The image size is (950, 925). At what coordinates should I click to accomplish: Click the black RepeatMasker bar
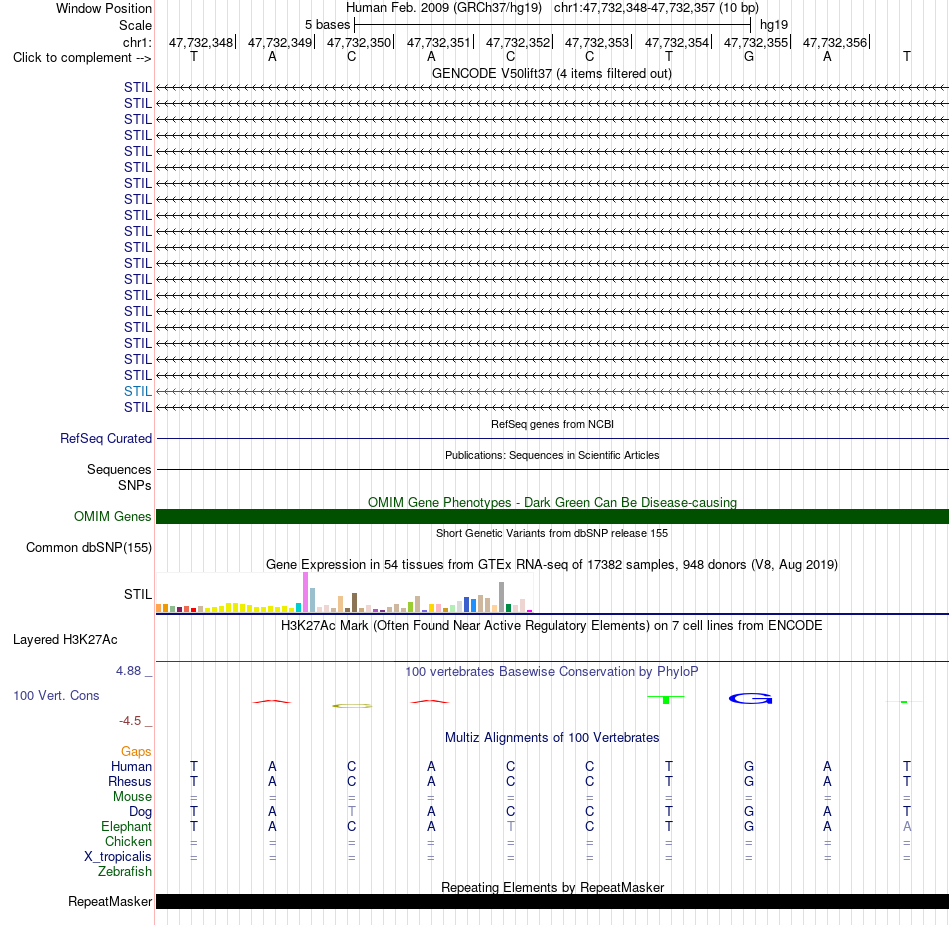point(552,901)
